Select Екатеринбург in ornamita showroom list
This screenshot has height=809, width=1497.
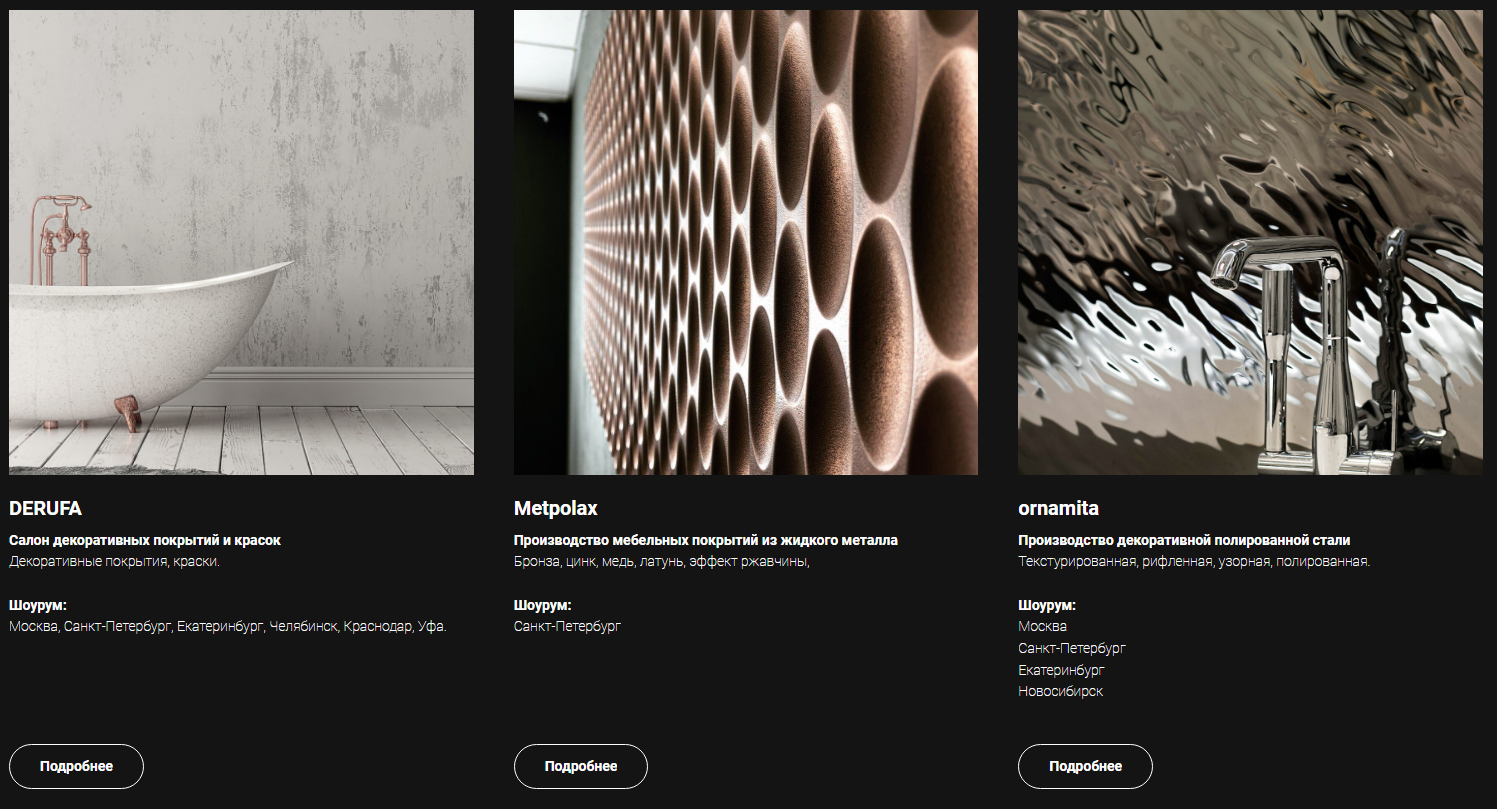click(x=1061, y=670)
